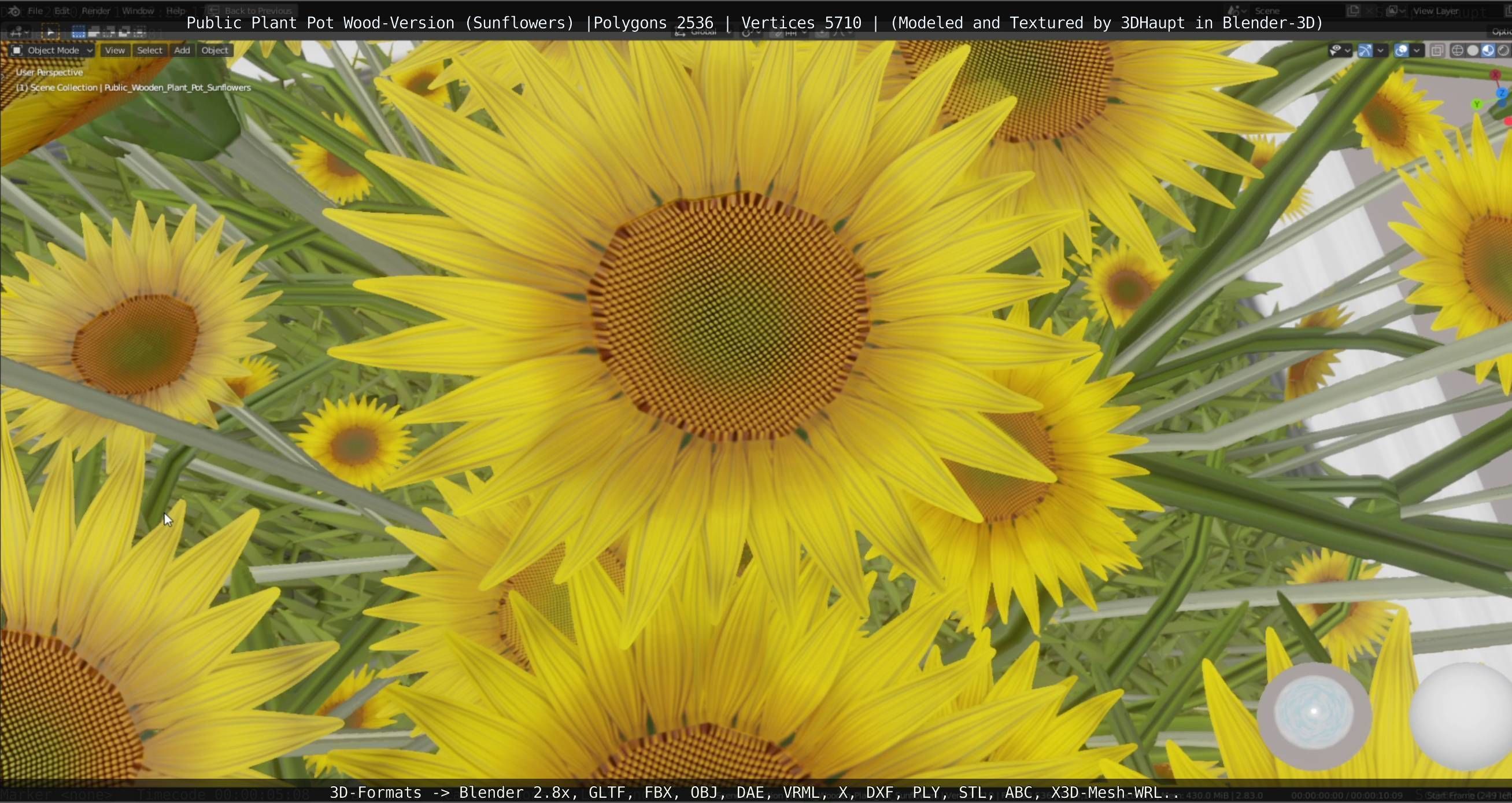Choose the Extend selection mode icon
The height and width of the screenshot is (803, 1512).
click(x=94, y=32)
